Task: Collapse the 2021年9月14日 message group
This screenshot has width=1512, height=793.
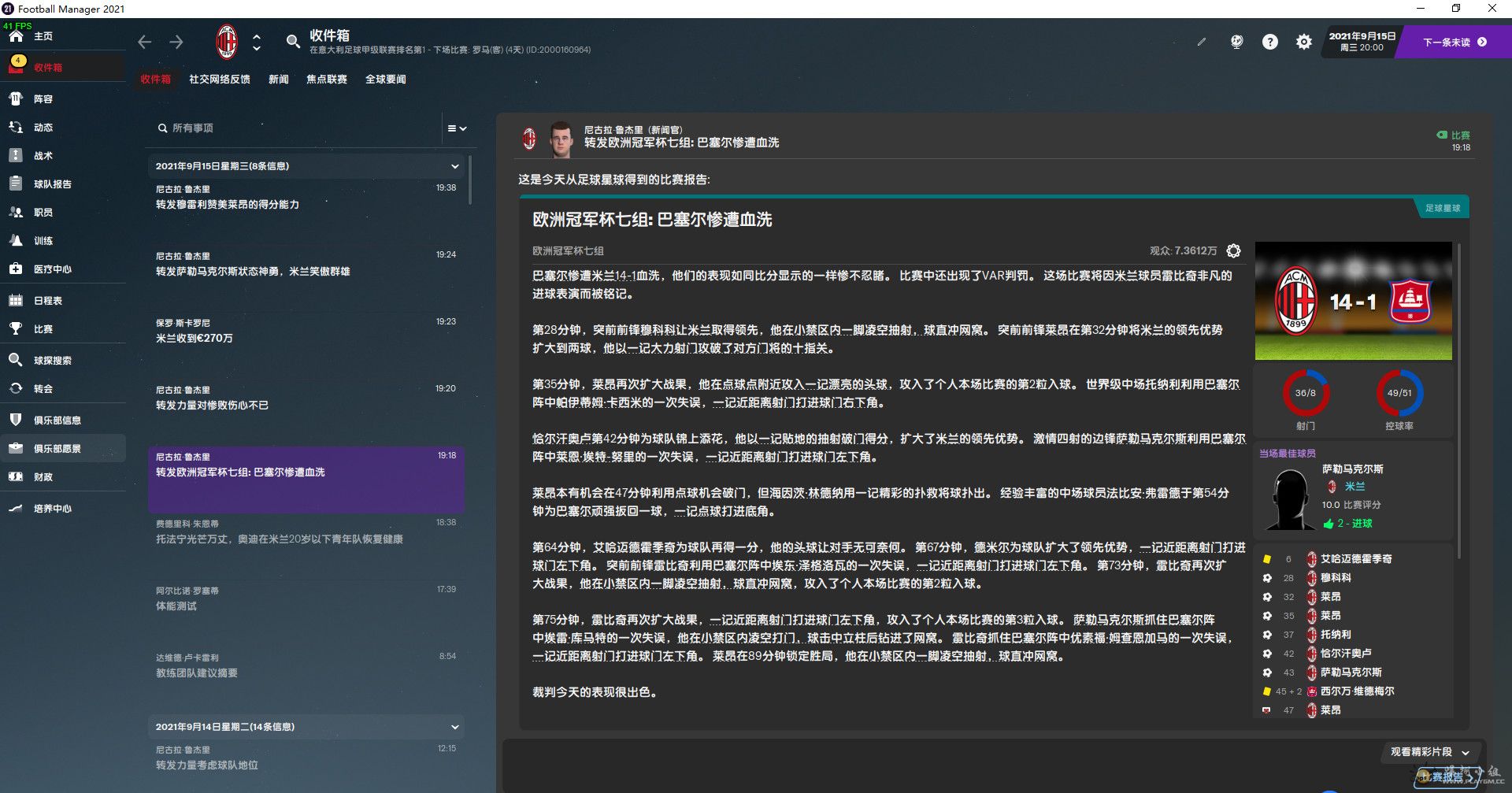Action: 454,727
